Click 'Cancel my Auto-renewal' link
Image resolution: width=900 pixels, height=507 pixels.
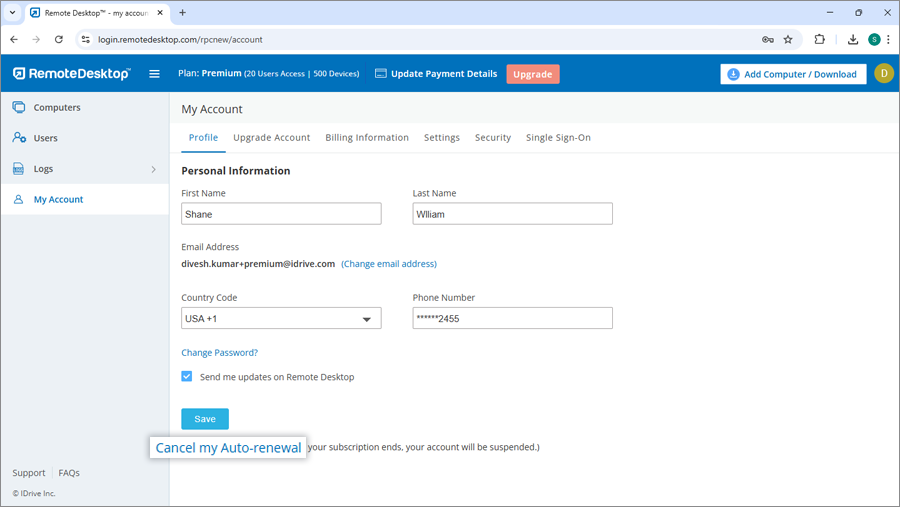[228, 448]
